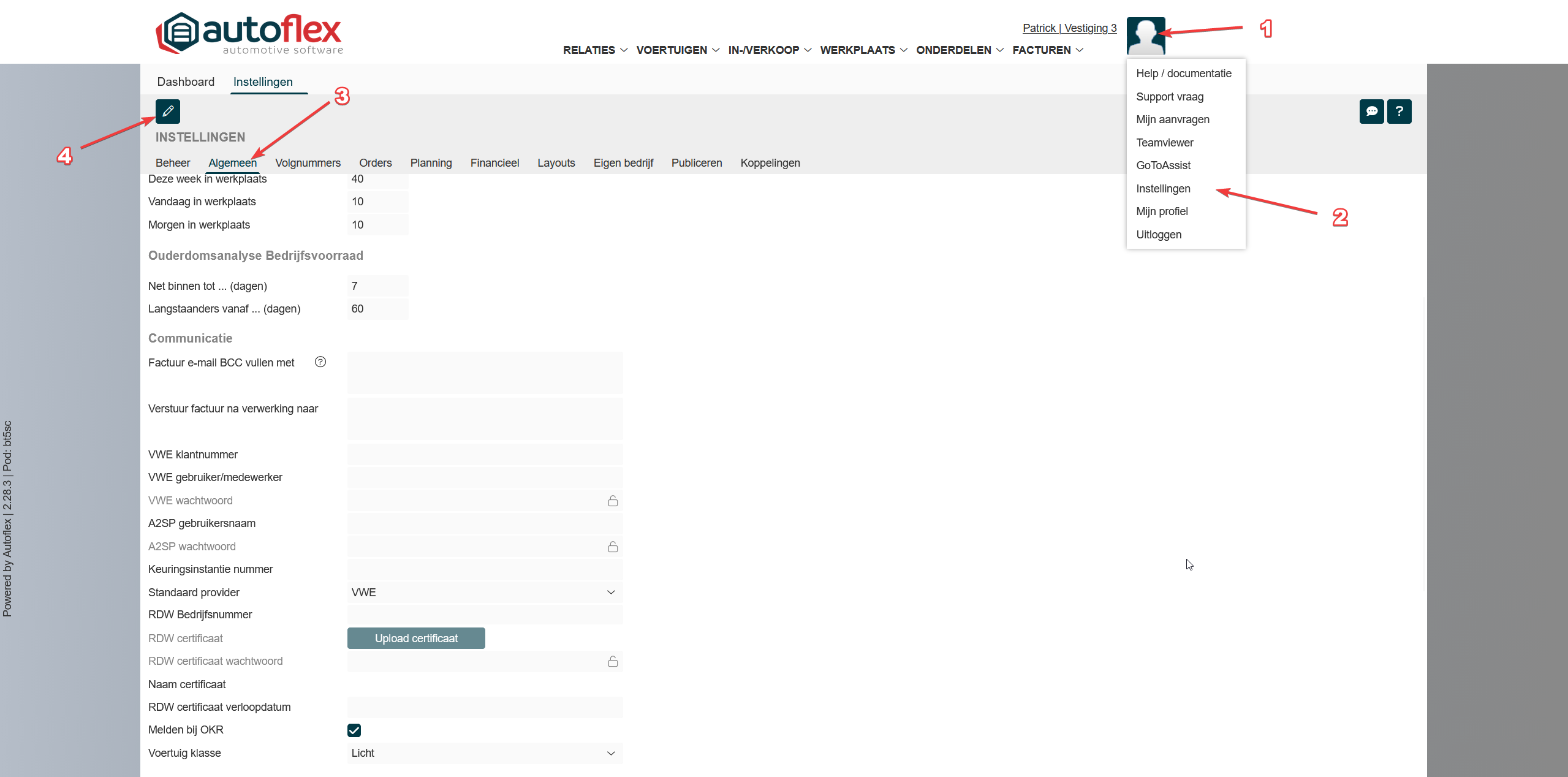Click the Autoflex logo
The image size is (1568, 777).
click(249, 34)
